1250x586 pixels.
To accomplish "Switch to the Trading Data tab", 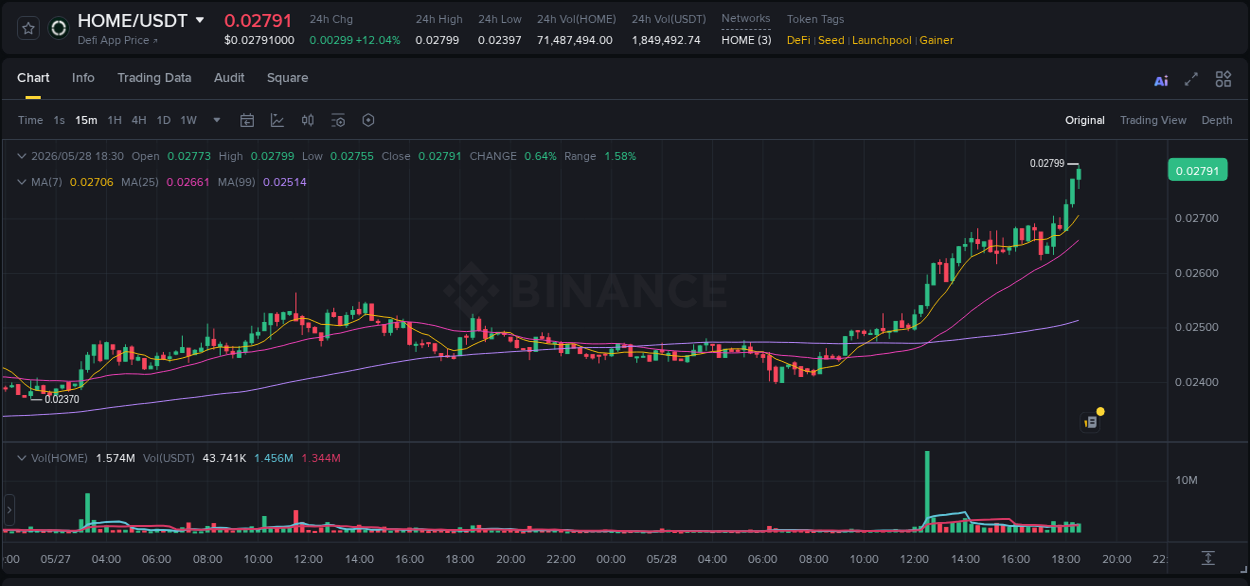I will (x=154, y=78).
